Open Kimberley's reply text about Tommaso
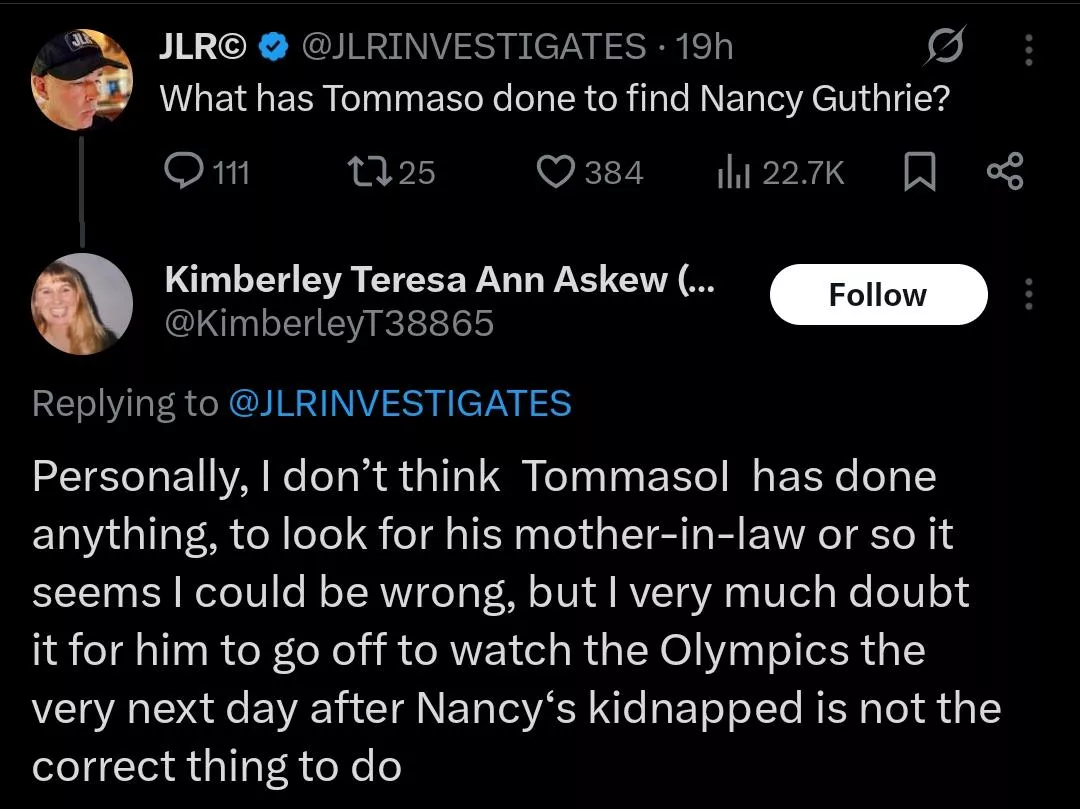The image size is (1080, 809). [x=500, y=620]
